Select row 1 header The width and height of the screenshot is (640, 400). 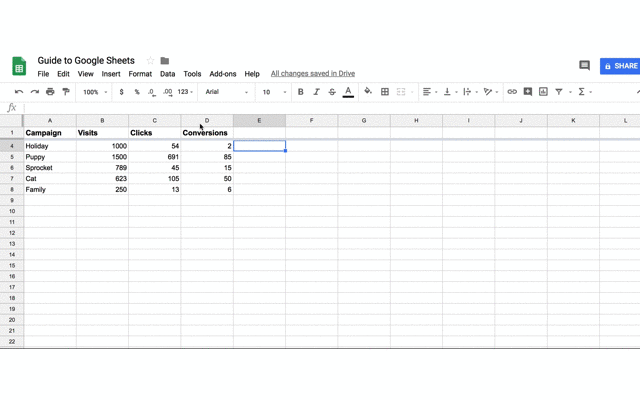(x=12, y=133)
